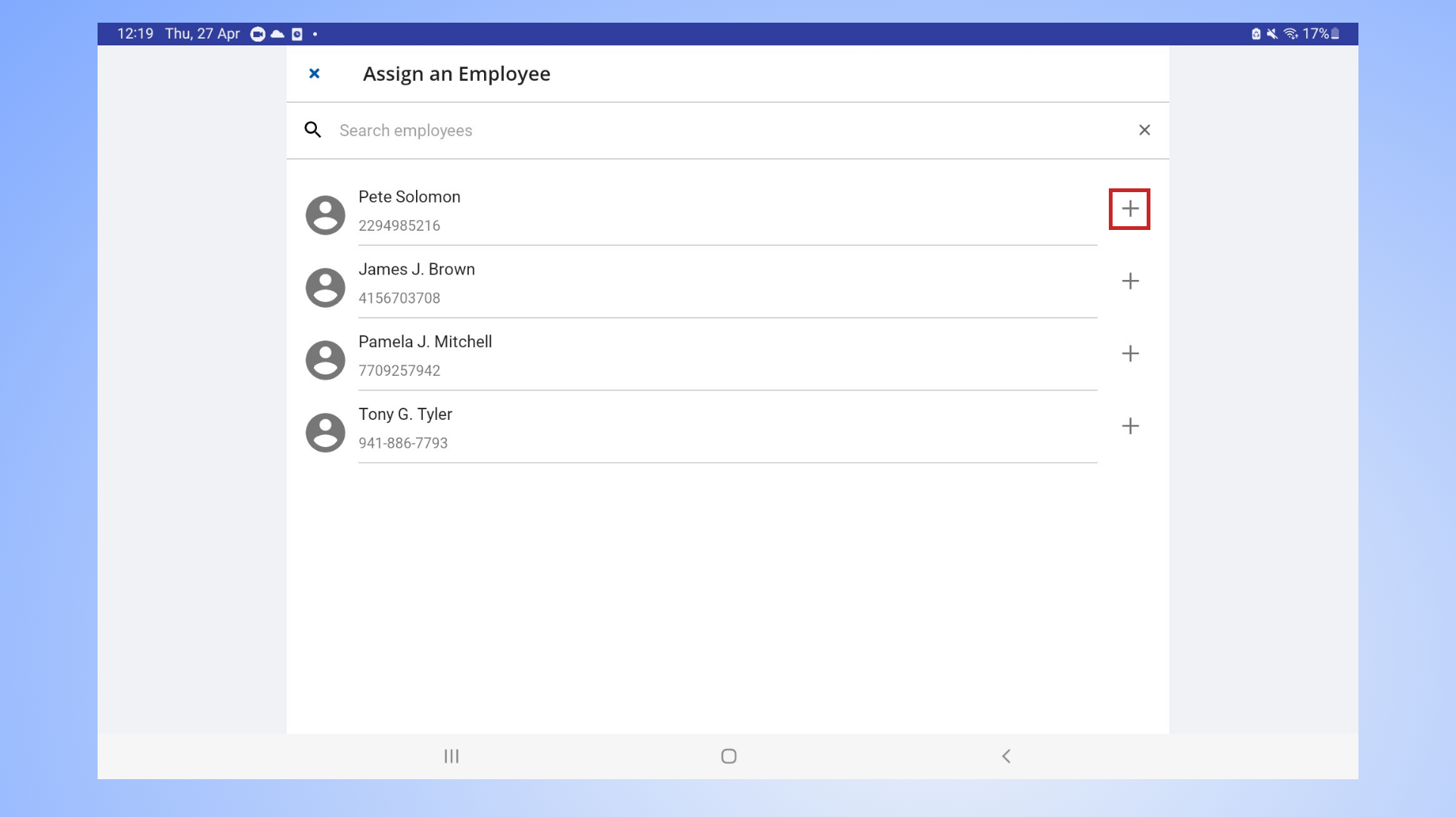1456x817 pixels.
Task: Choose Pamela J. Mitchell from the list
Action: coord(424,342)
